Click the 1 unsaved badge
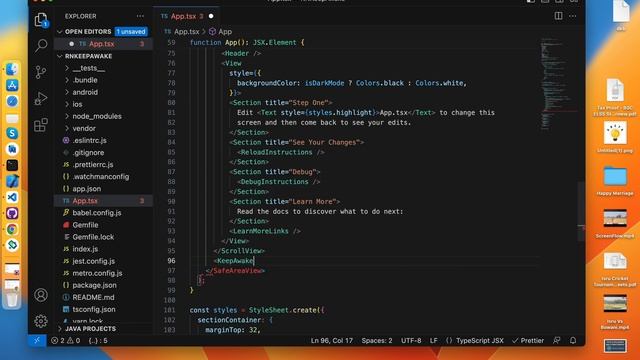The image size is (640, 360). (131, 31)
